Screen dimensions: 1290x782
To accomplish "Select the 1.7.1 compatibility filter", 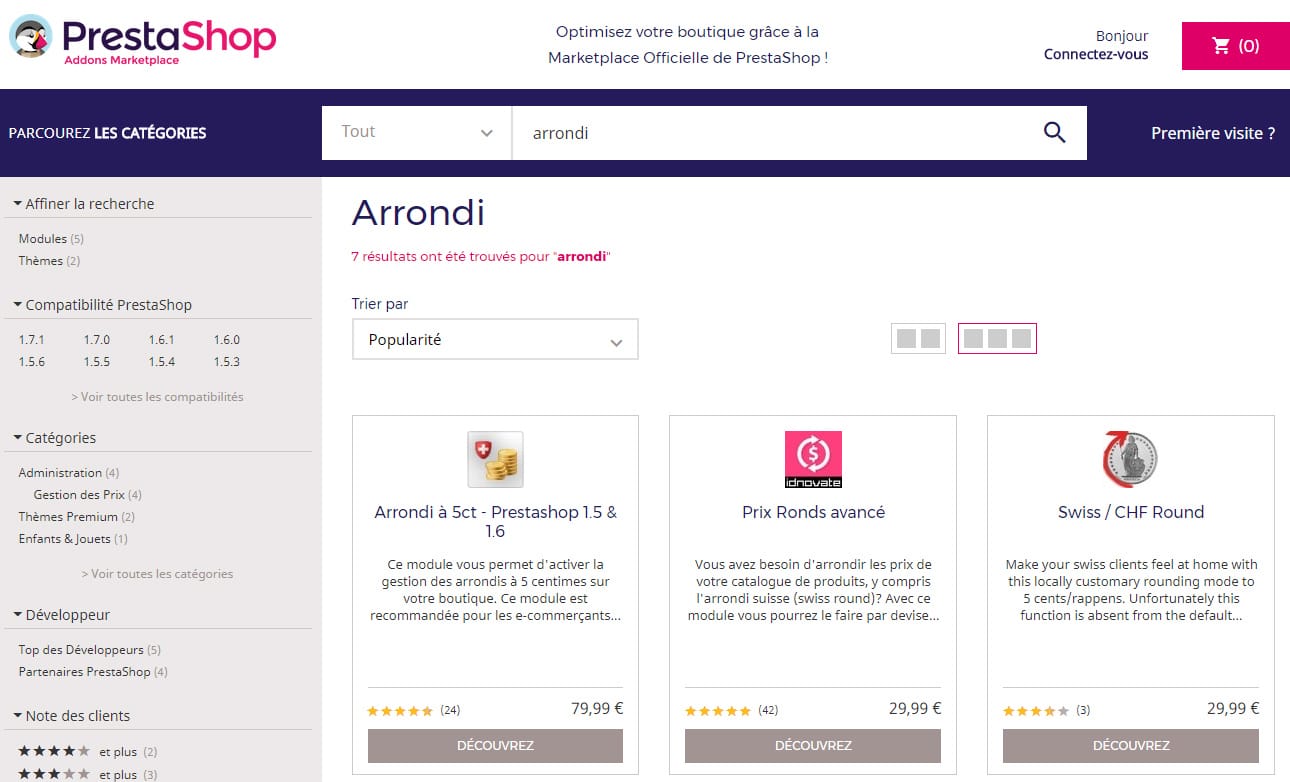I will (32, 340).
